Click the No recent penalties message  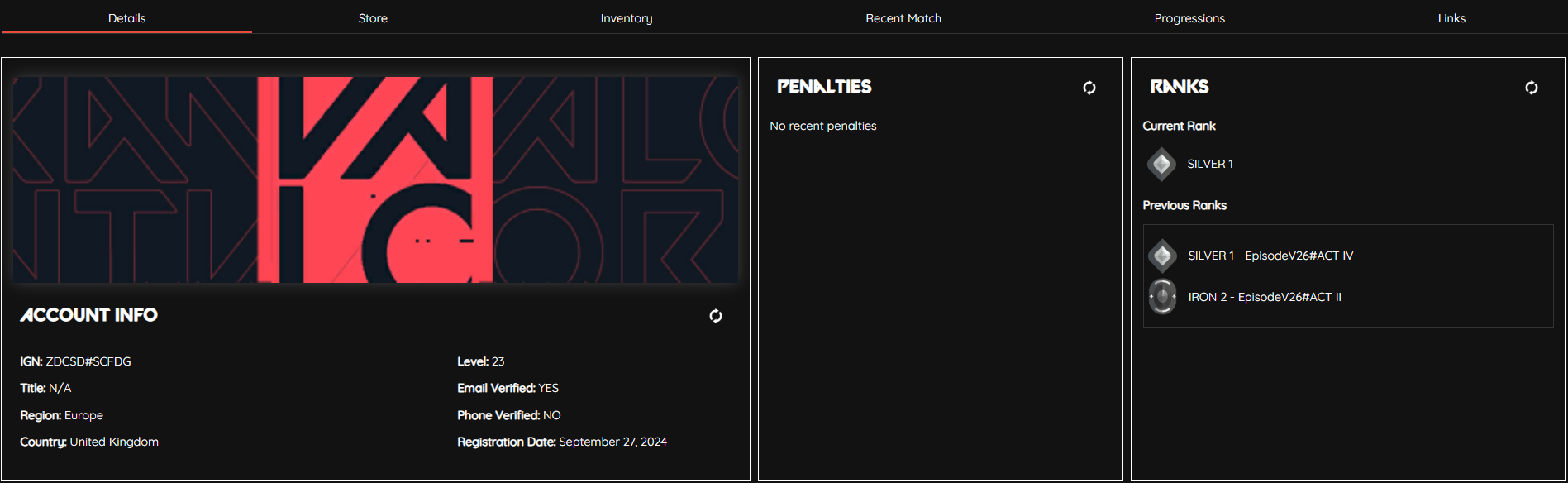[823, 126]
